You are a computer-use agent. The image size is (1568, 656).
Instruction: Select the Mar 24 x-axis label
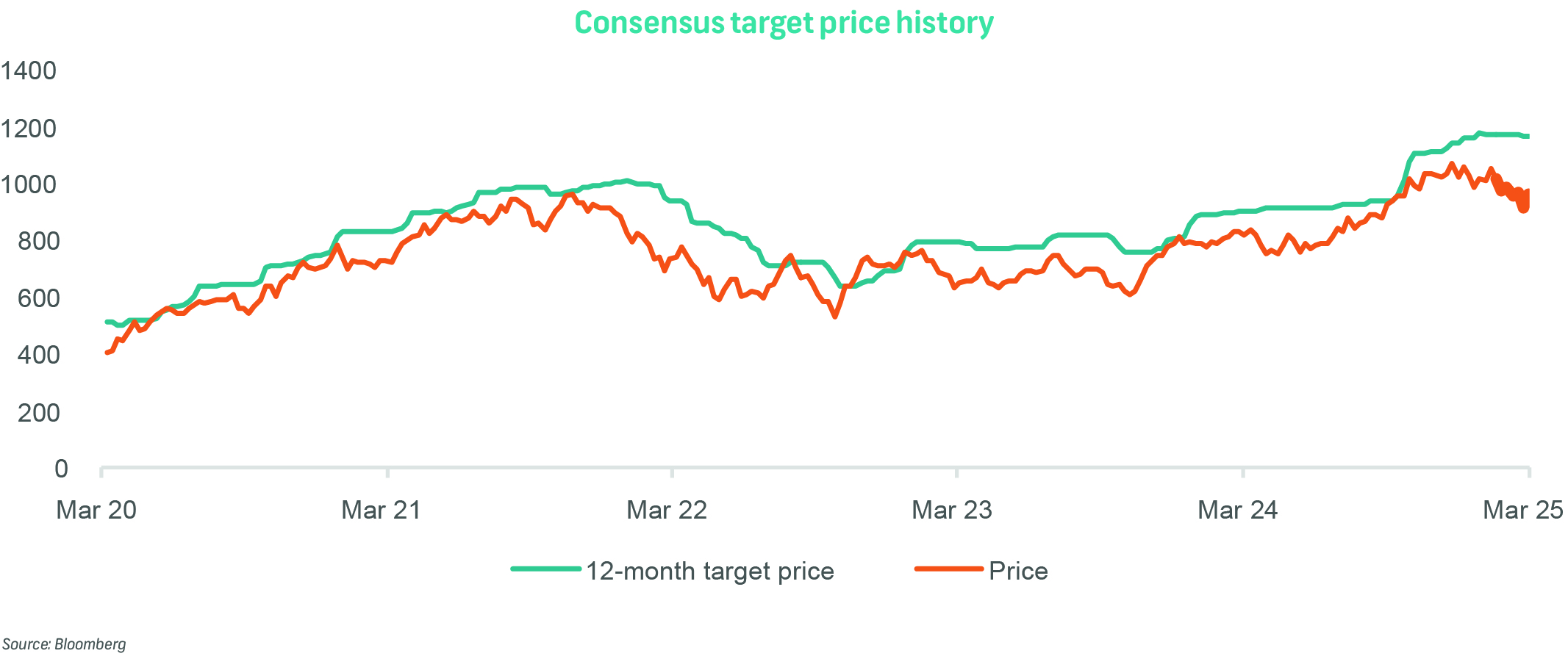click(x=1238, y=510)
